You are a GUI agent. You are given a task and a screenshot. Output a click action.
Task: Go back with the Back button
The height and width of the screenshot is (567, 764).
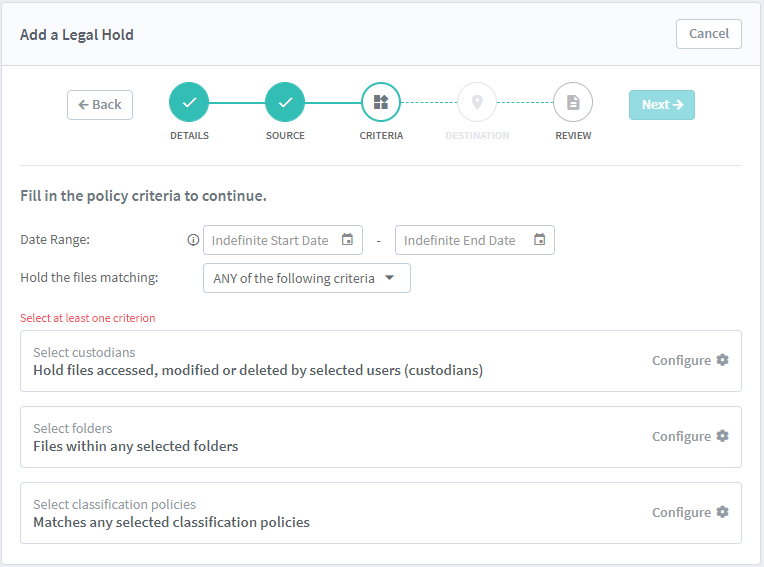click(x=100, y=105)
